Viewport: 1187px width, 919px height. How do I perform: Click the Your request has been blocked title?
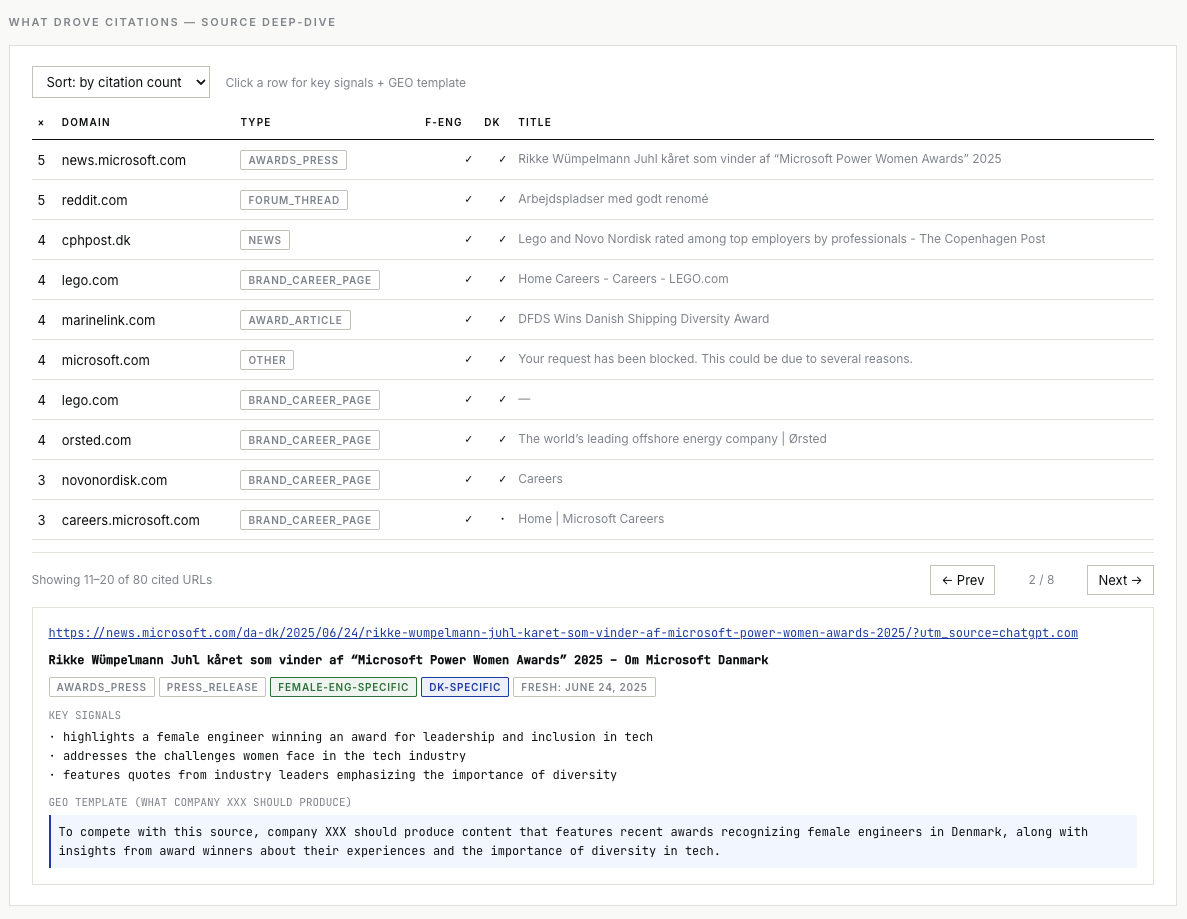tap(715, 360)
